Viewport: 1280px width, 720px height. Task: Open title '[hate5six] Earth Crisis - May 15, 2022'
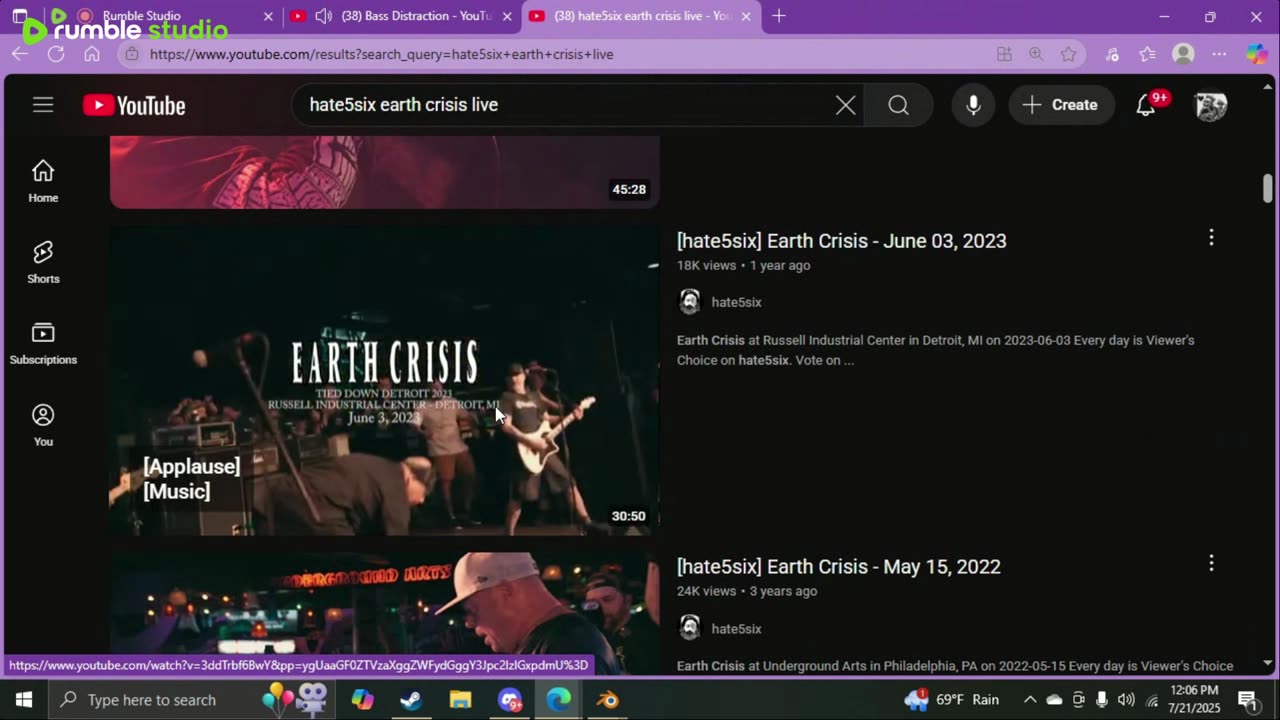[839, 567]
